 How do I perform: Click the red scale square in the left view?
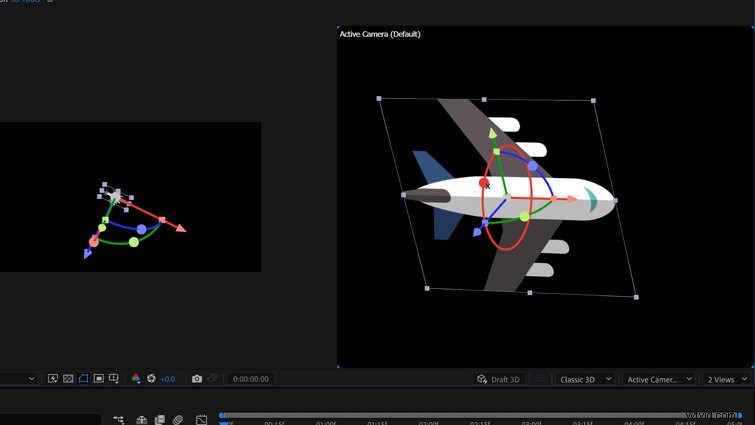162,220
